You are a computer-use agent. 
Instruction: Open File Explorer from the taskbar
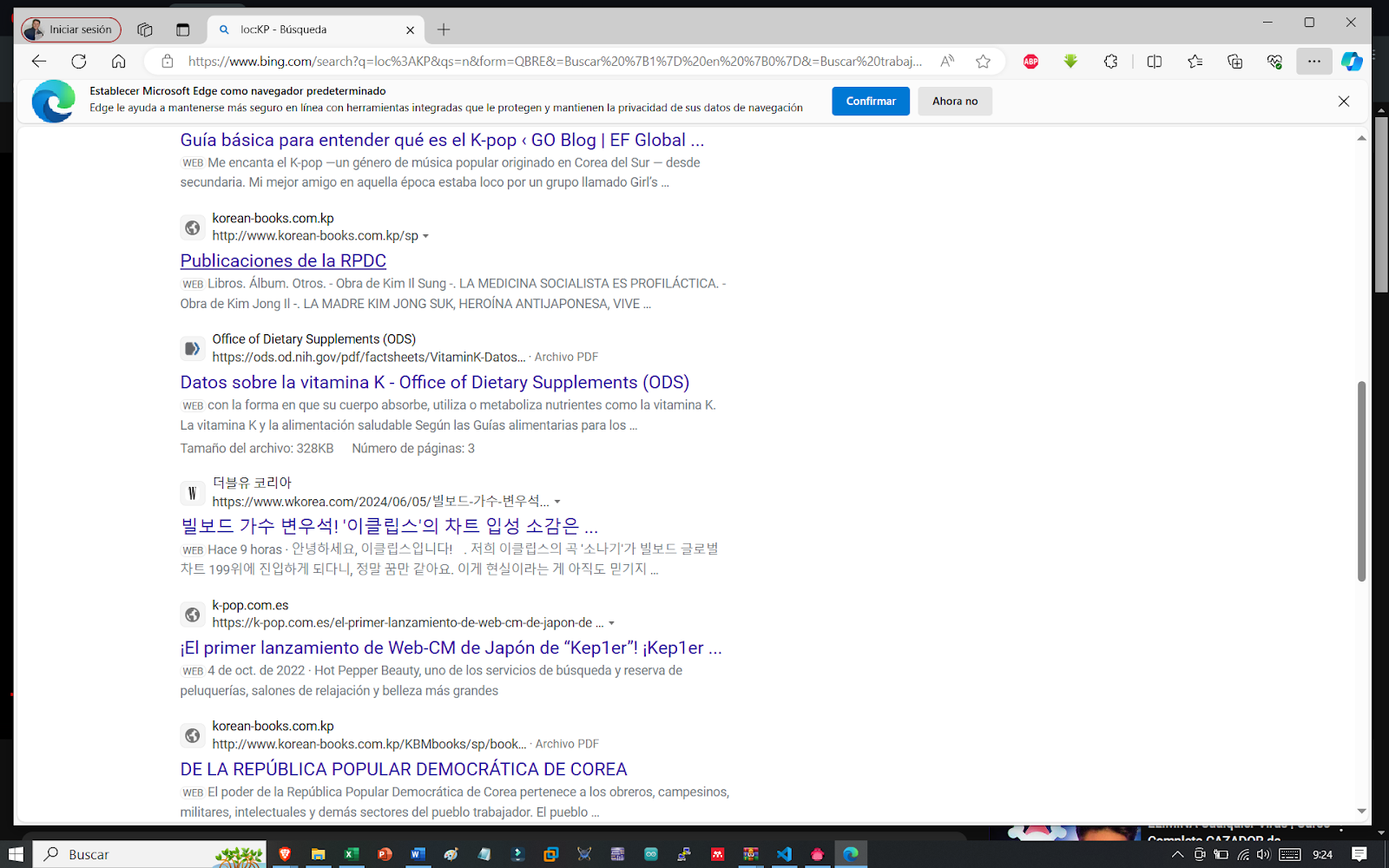click(318, 854)
